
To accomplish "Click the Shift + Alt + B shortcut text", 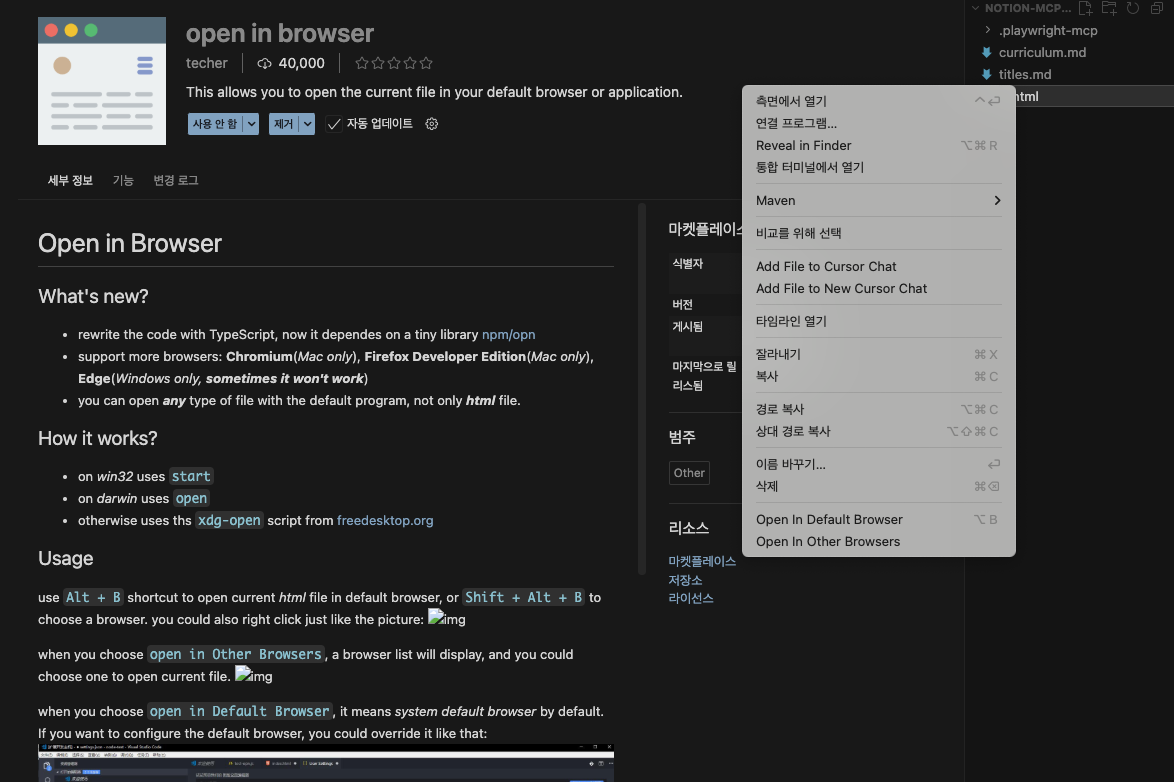I will click(x=523, y=597).
